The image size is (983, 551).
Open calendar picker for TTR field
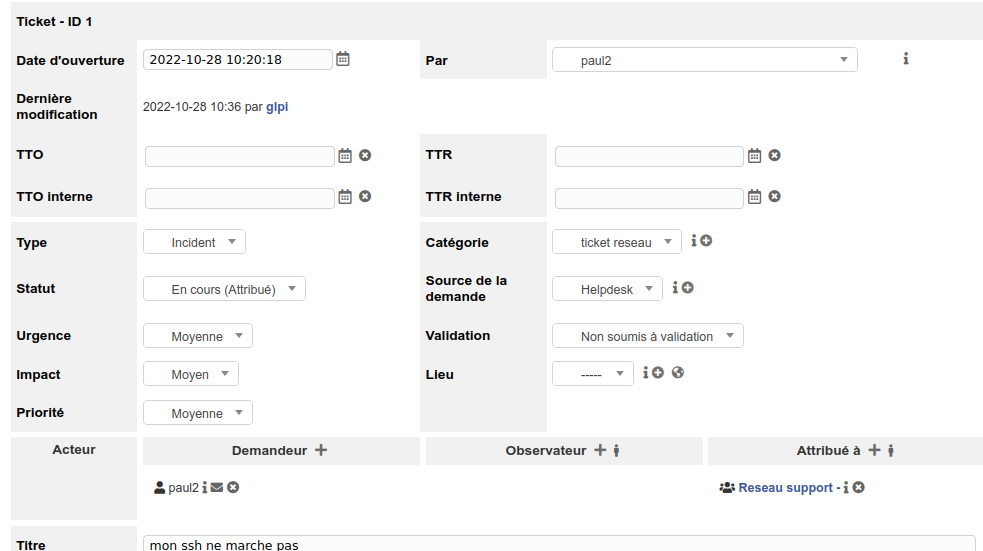pyautogui.click(x=754, y=155)
